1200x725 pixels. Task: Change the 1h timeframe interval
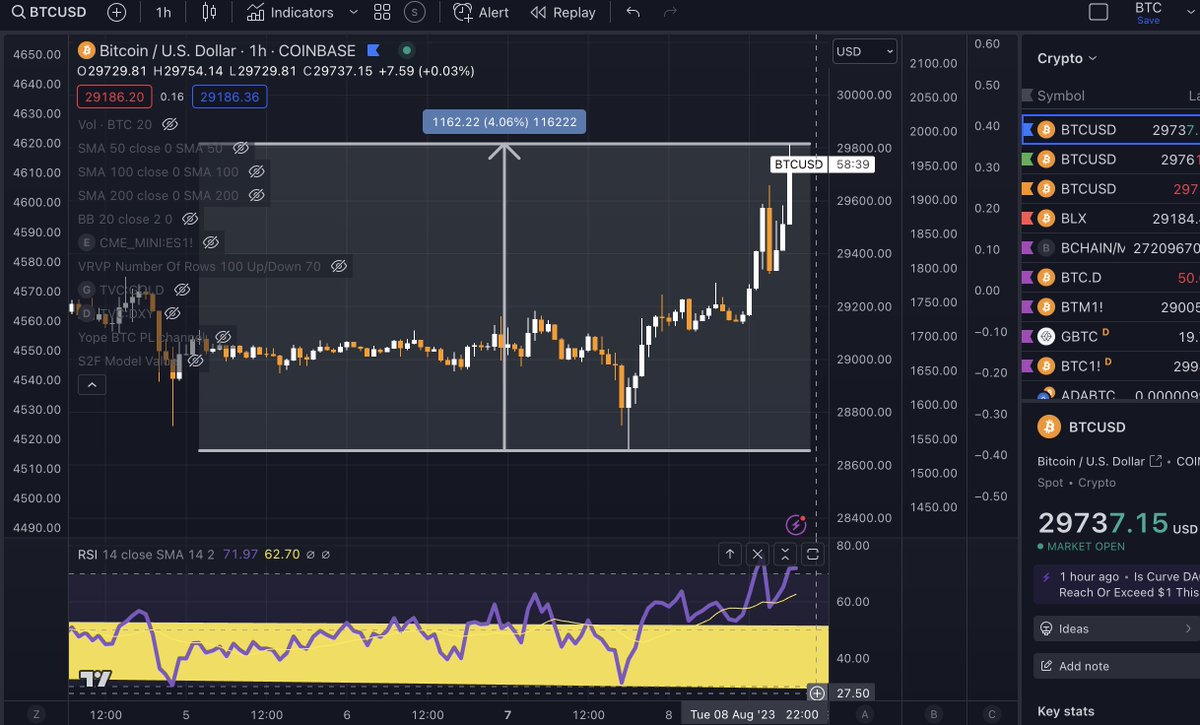163,12
